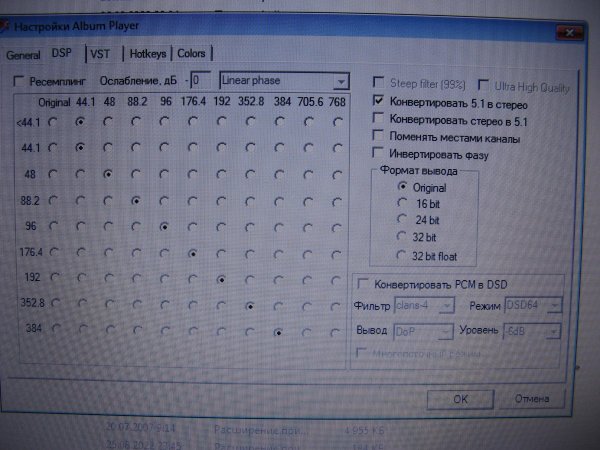Select Original output format radio
Image resolution: width=600 pixels, height=450 pixels.
pos(402,186)
